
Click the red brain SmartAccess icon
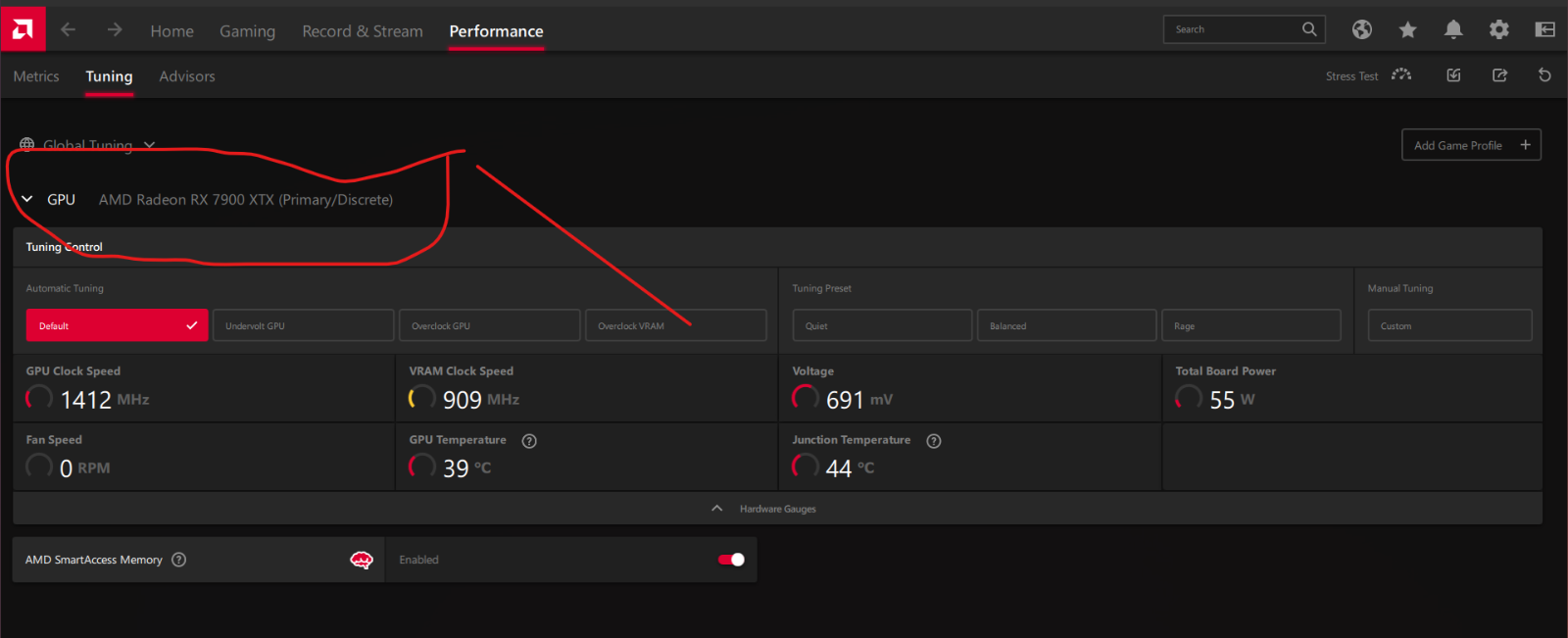(x=362, y=560)
